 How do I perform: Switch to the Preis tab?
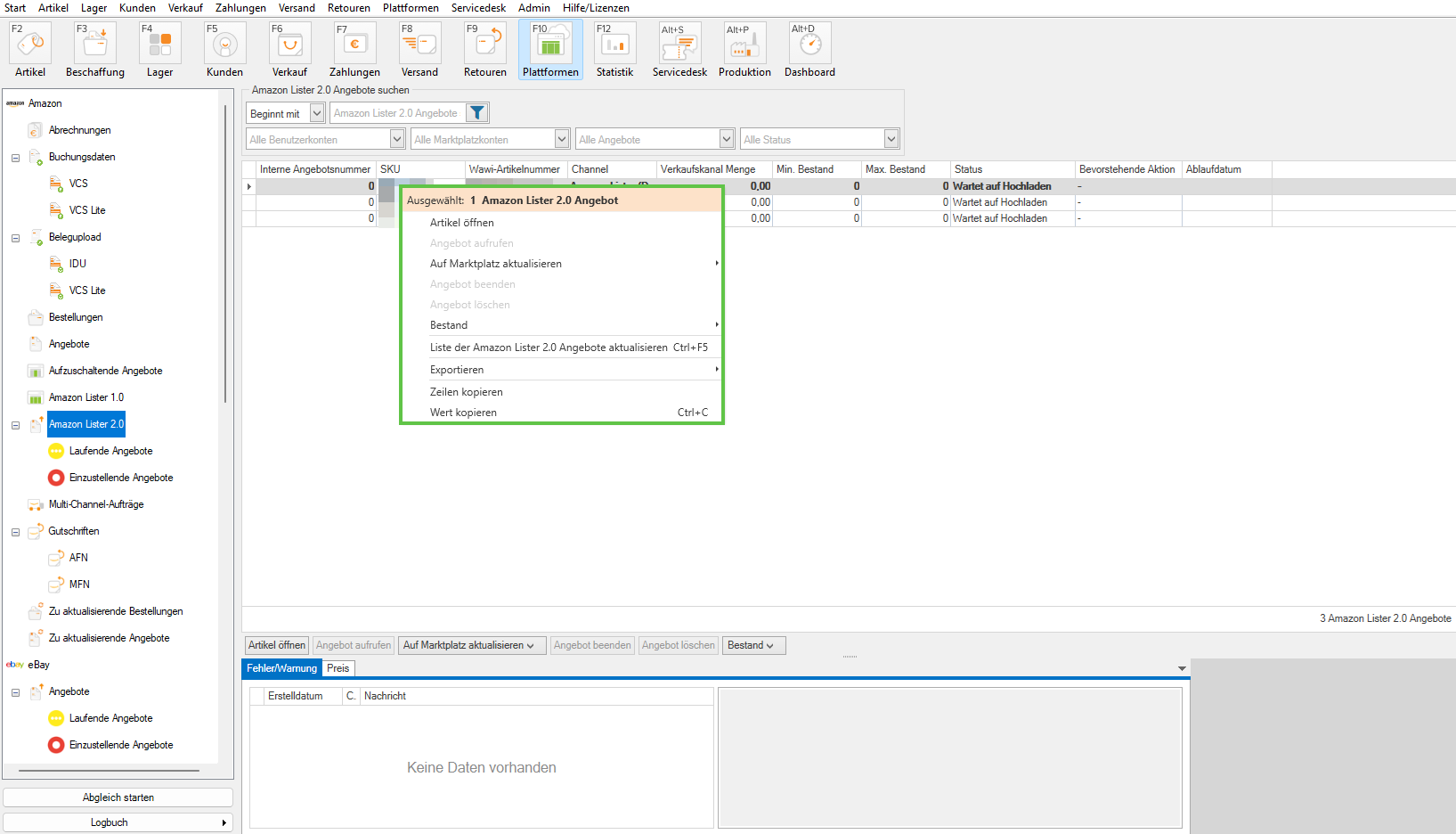click(x=338, y=668)
